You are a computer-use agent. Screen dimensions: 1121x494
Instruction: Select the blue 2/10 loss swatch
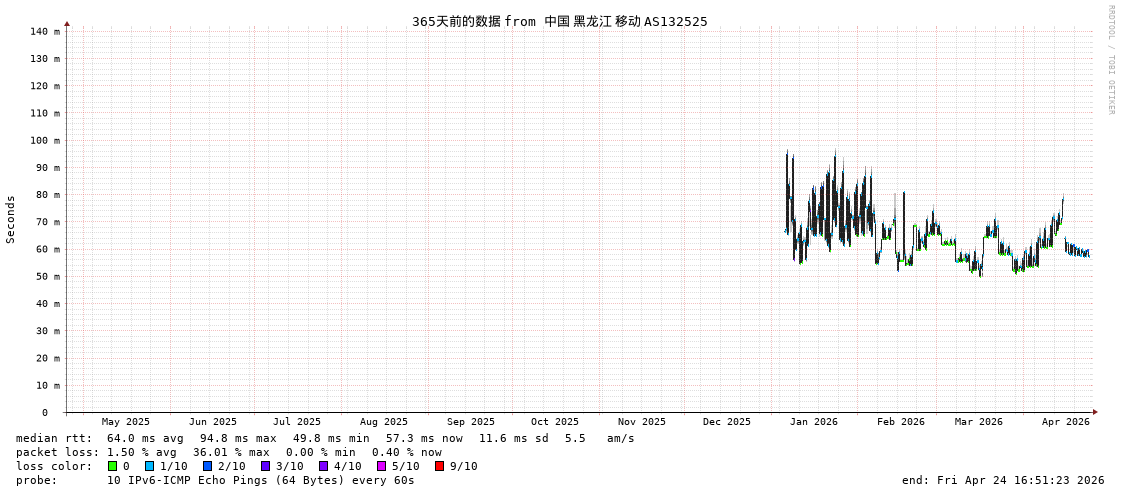pyautogui.click(x=207, y=466)
